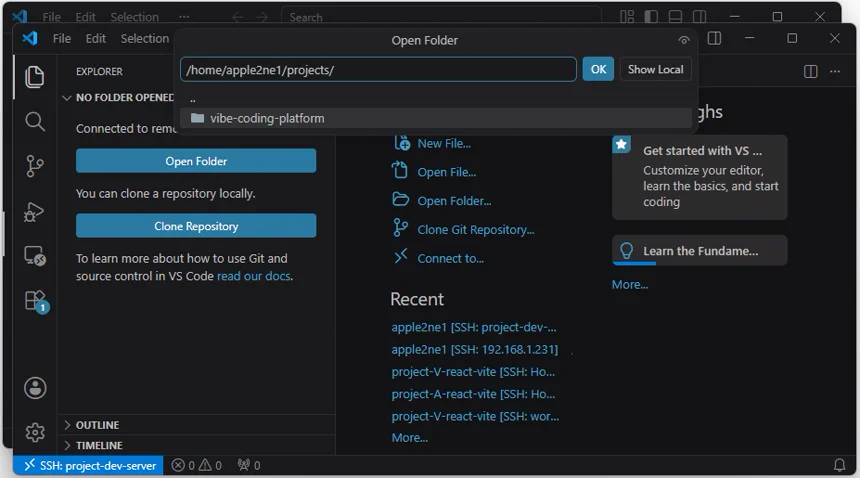Open editor more actions ellipsis

click(835, 71)
